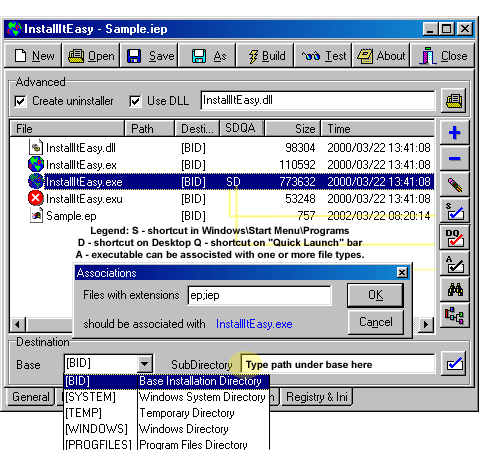Browse for DLL with open-folder icon

point(453,100)
